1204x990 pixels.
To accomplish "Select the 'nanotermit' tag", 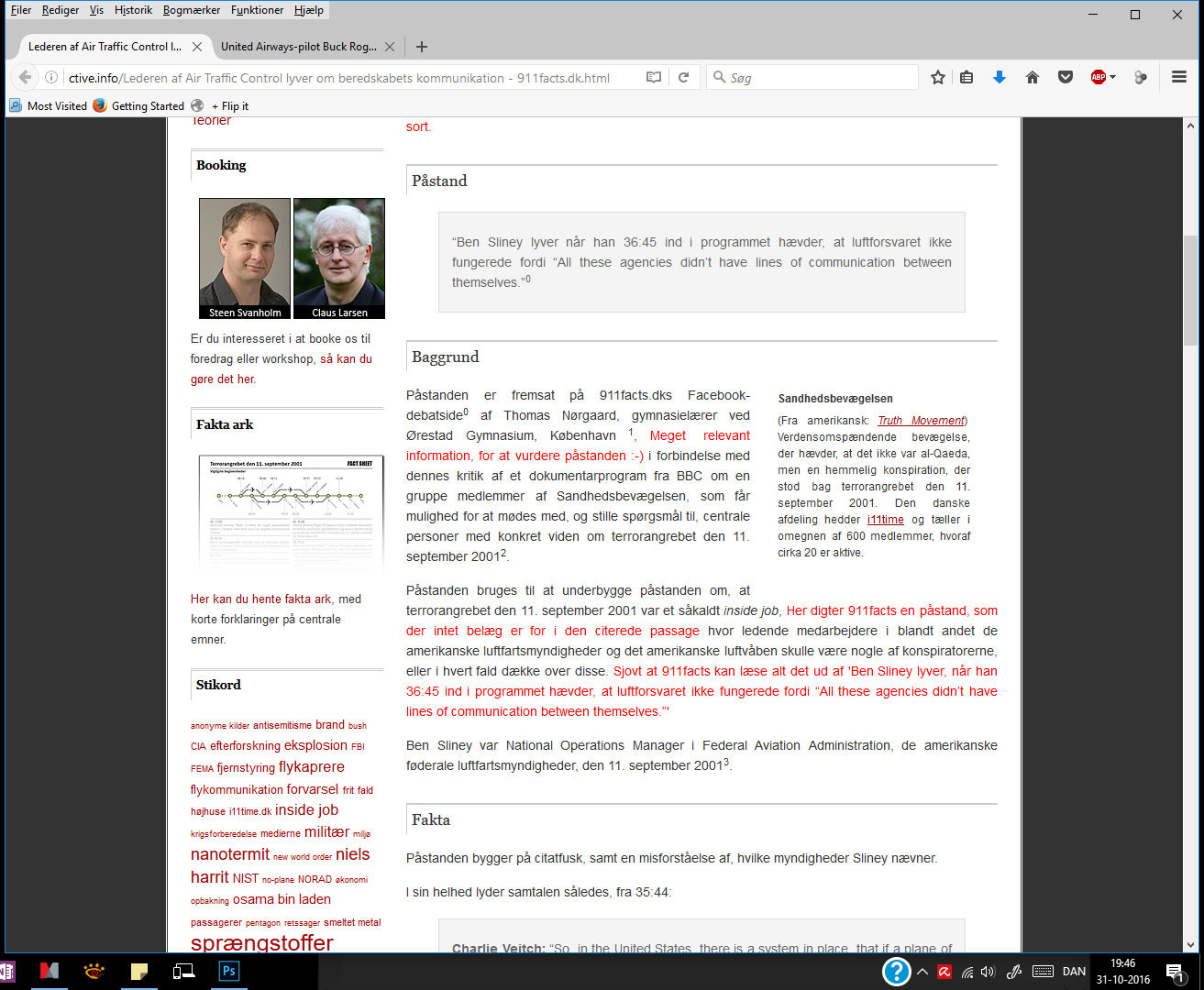I will click(230, 854).
